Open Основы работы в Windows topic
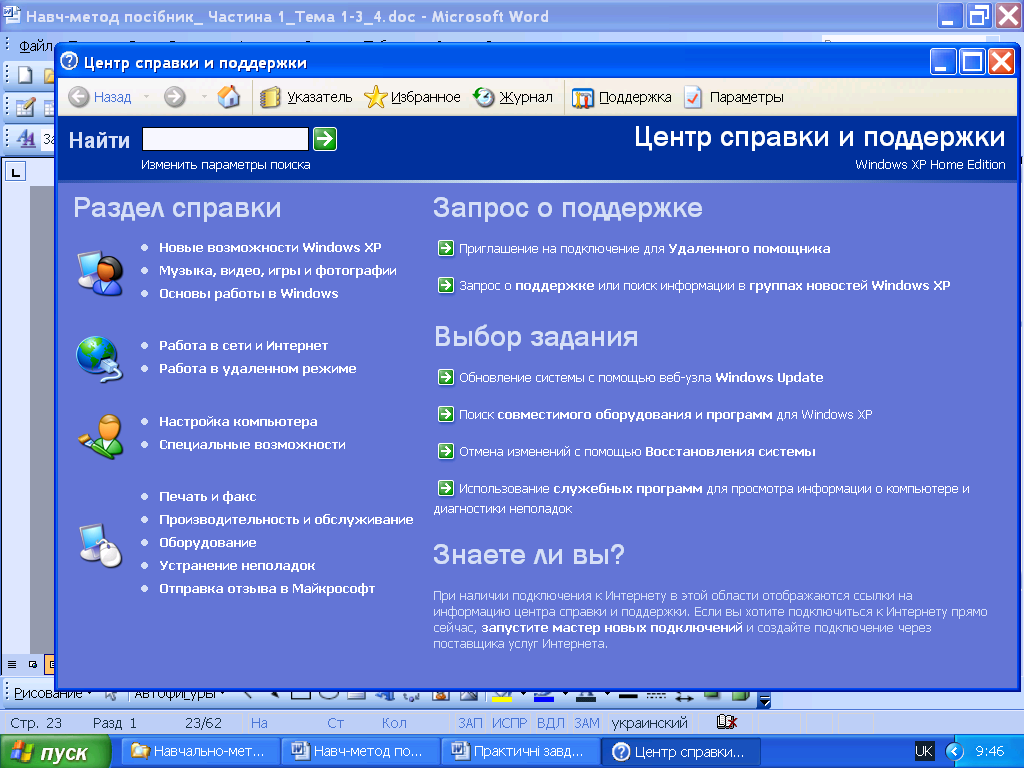 click(x=249, y=293)
